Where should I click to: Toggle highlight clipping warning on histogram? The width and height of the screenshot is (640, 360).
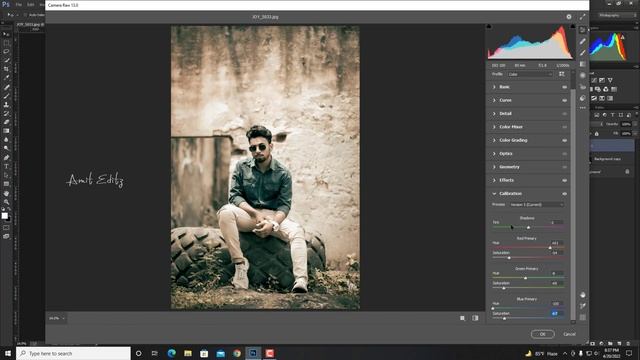click(573, 27)
